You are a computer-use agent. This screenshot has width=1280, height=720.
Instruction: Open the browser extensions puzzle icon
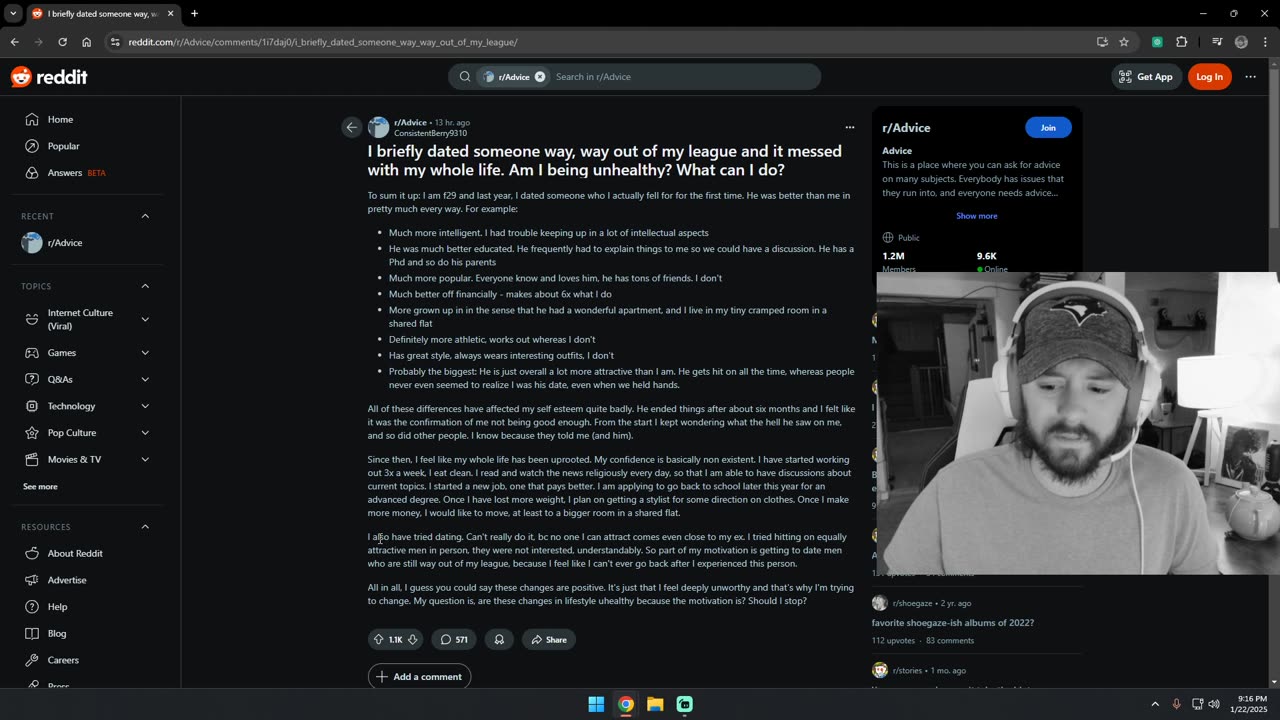click(x=1182, y=42)
